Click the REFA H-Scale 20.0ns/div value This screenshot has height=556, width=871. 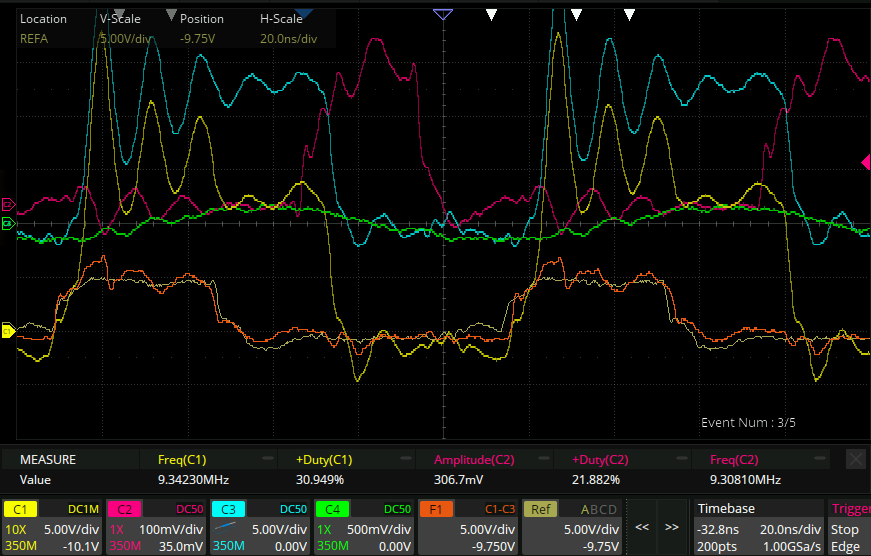(288, 39)
